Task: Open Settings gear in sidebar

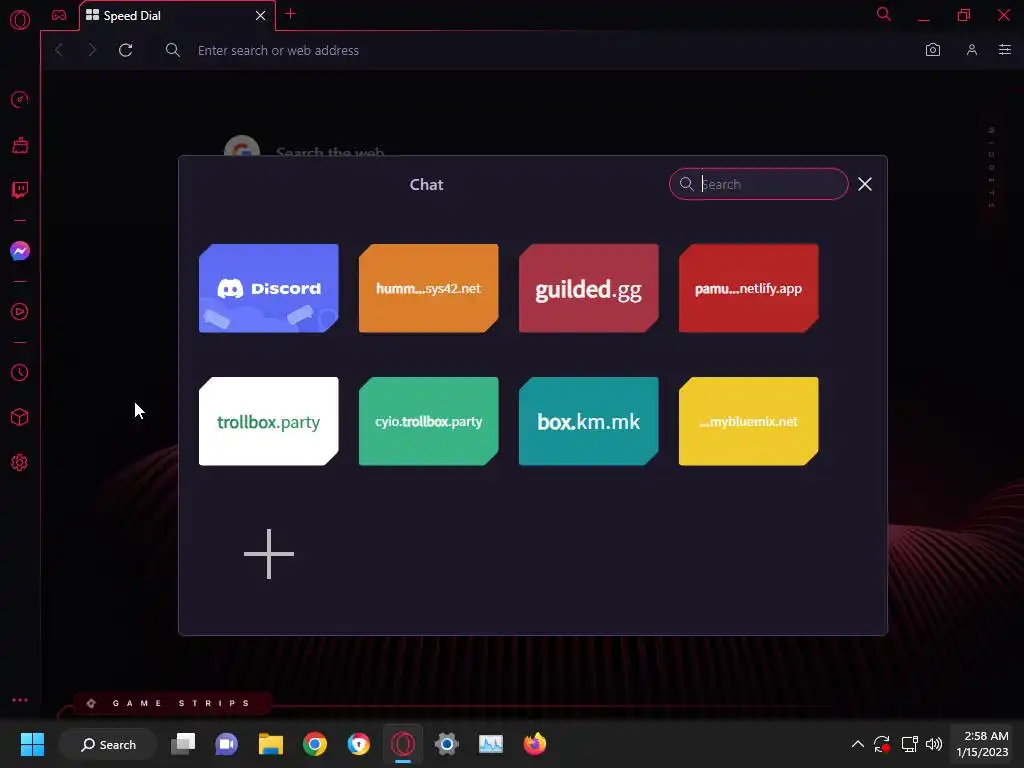Action: (20, 462)
